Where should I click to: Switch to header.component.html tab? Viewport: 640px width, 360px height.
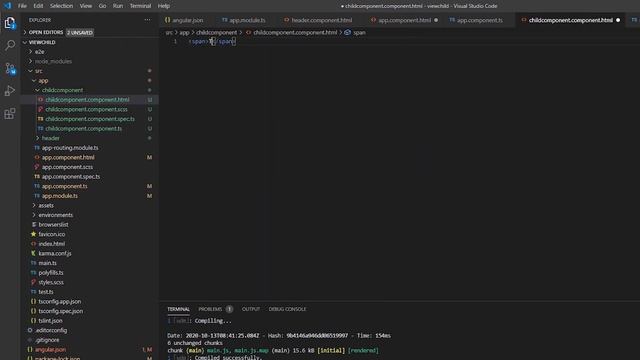point(318,20)
